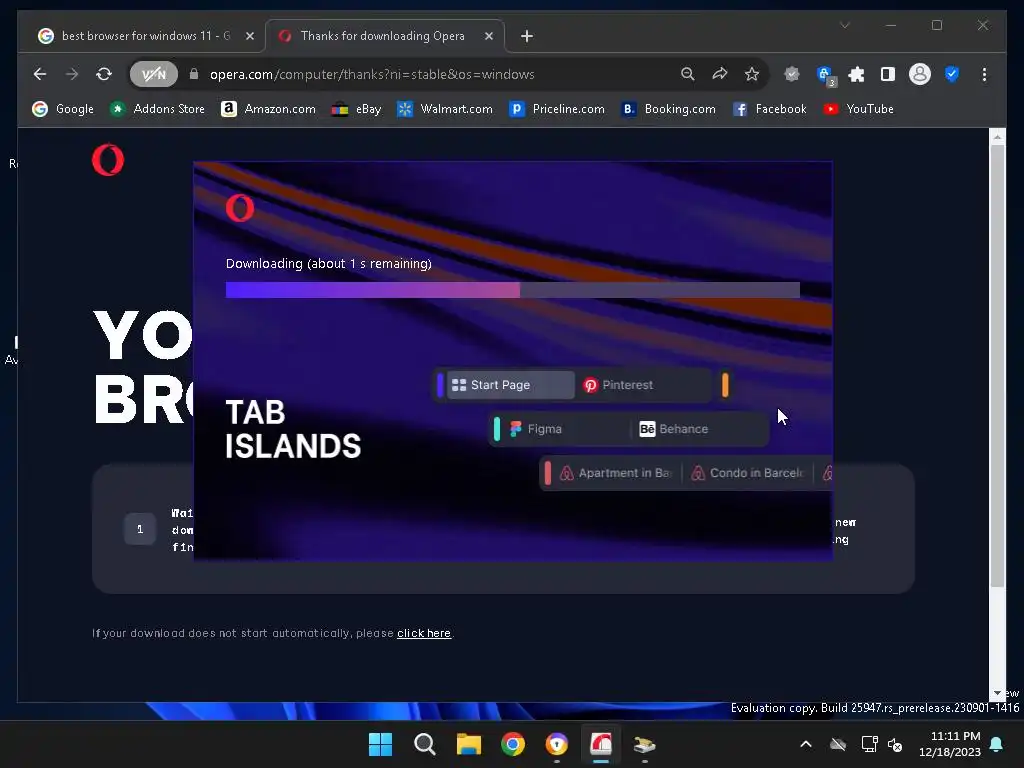The width and height of the screenshot is (1024, 768).
Task: Bookmark this page with the star icon
Action: click(x=752, y=74)
